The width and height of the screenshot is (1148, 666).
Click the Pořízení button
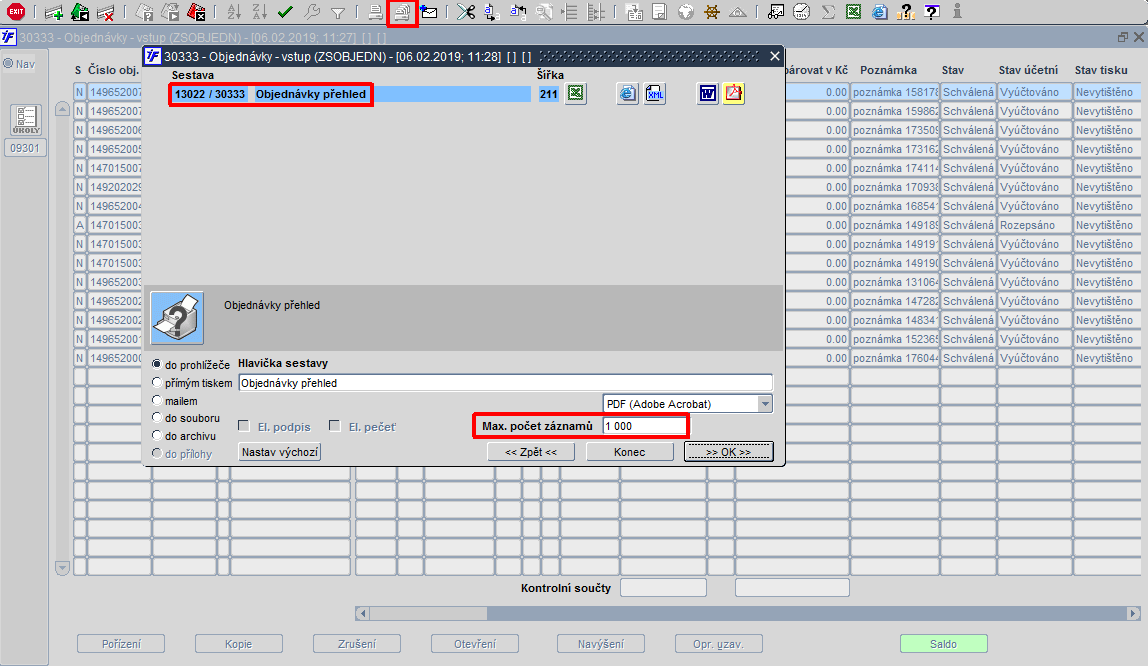point(121,644)
